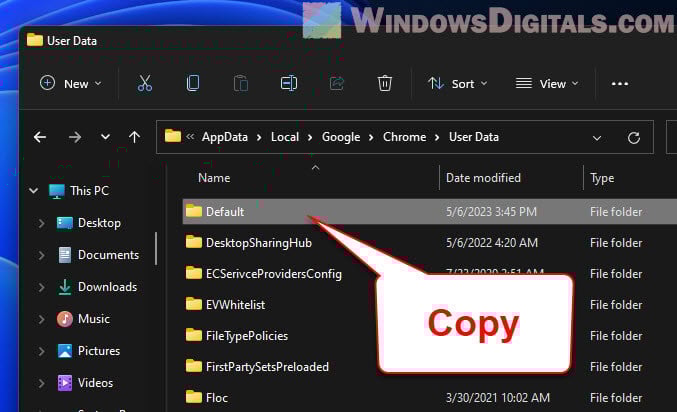Sort by the Type column header
Screen dimensions: 677x412
click(602, 178)
